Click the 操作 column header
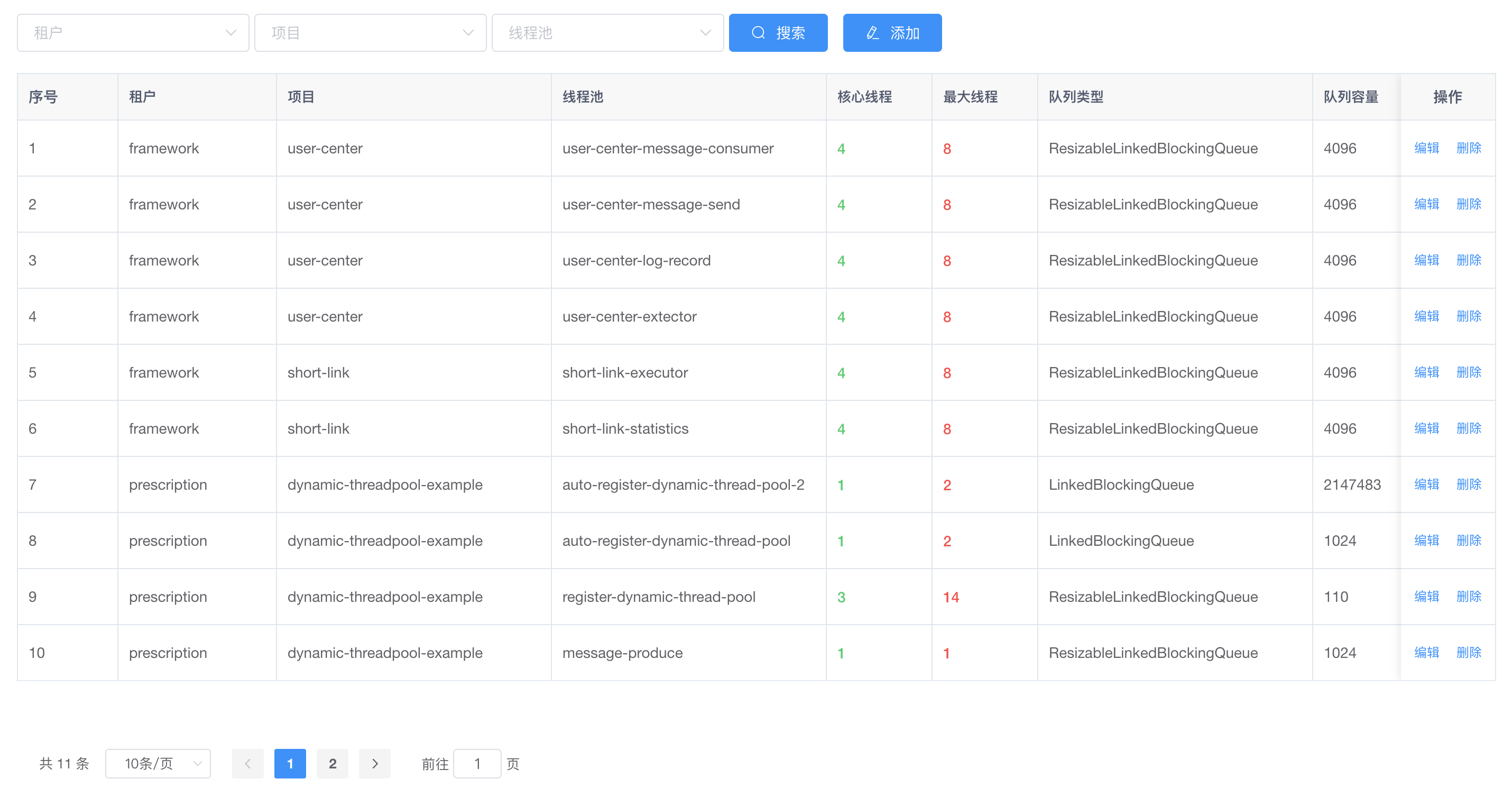Screen dimensions: 1512x788 1448,97
